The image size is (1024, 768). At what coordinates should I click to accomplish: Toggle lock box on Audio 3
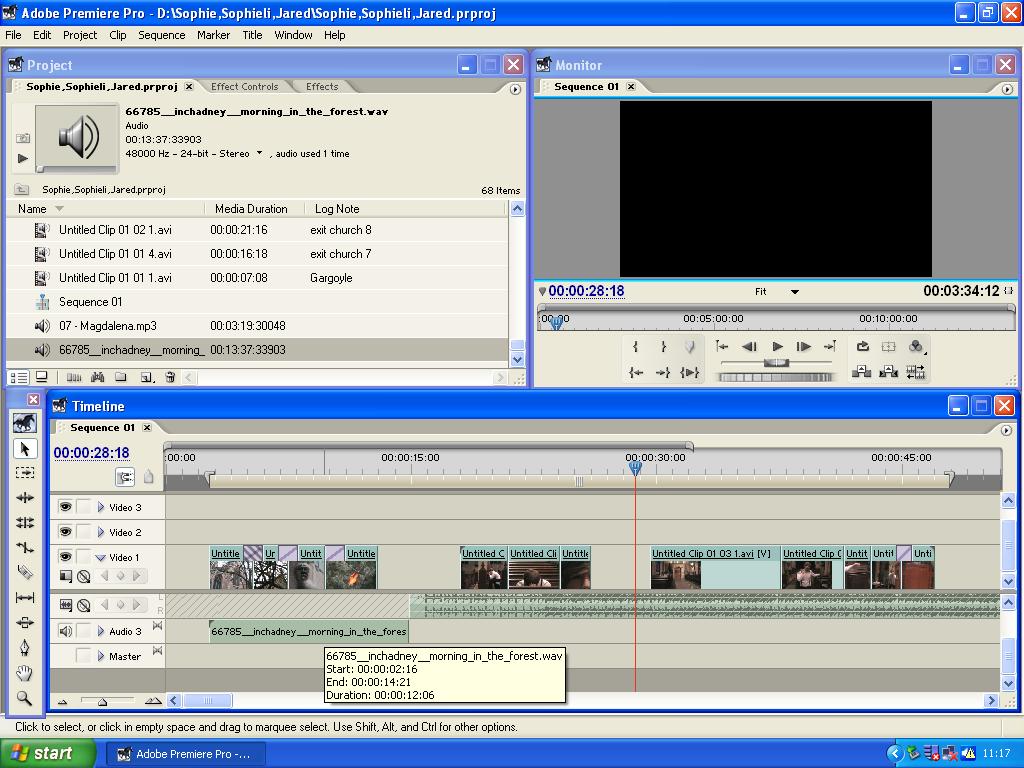coord(84,631)
